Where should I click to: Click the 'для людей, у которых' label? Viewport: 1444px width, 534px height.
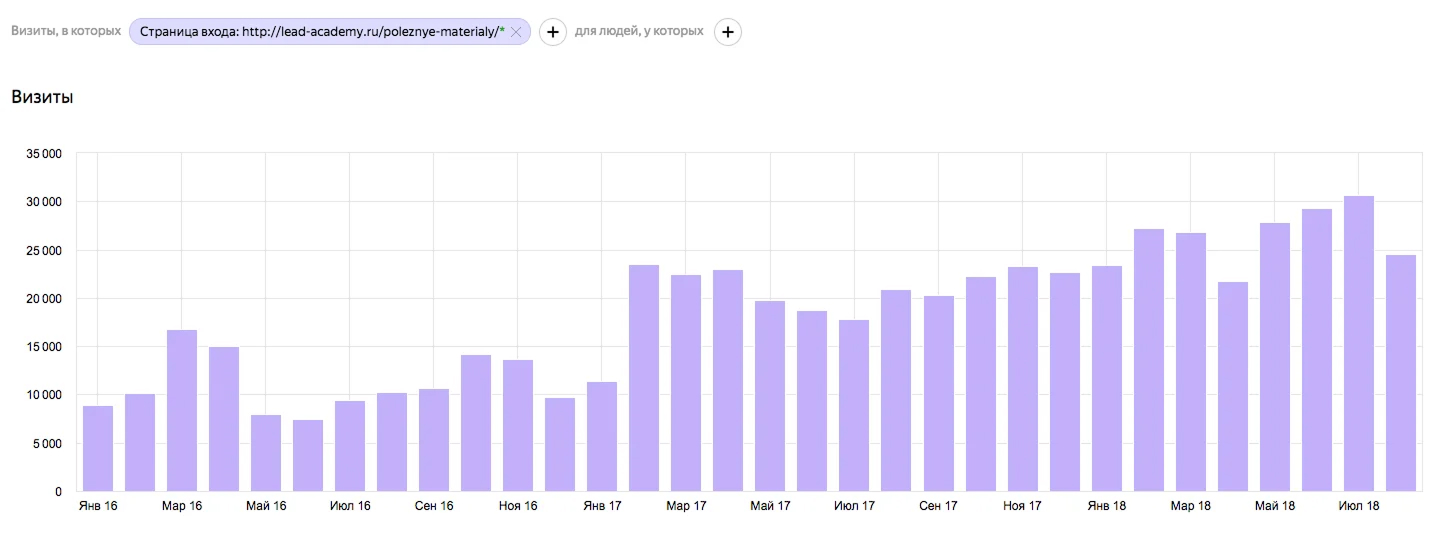pos(639,31)
